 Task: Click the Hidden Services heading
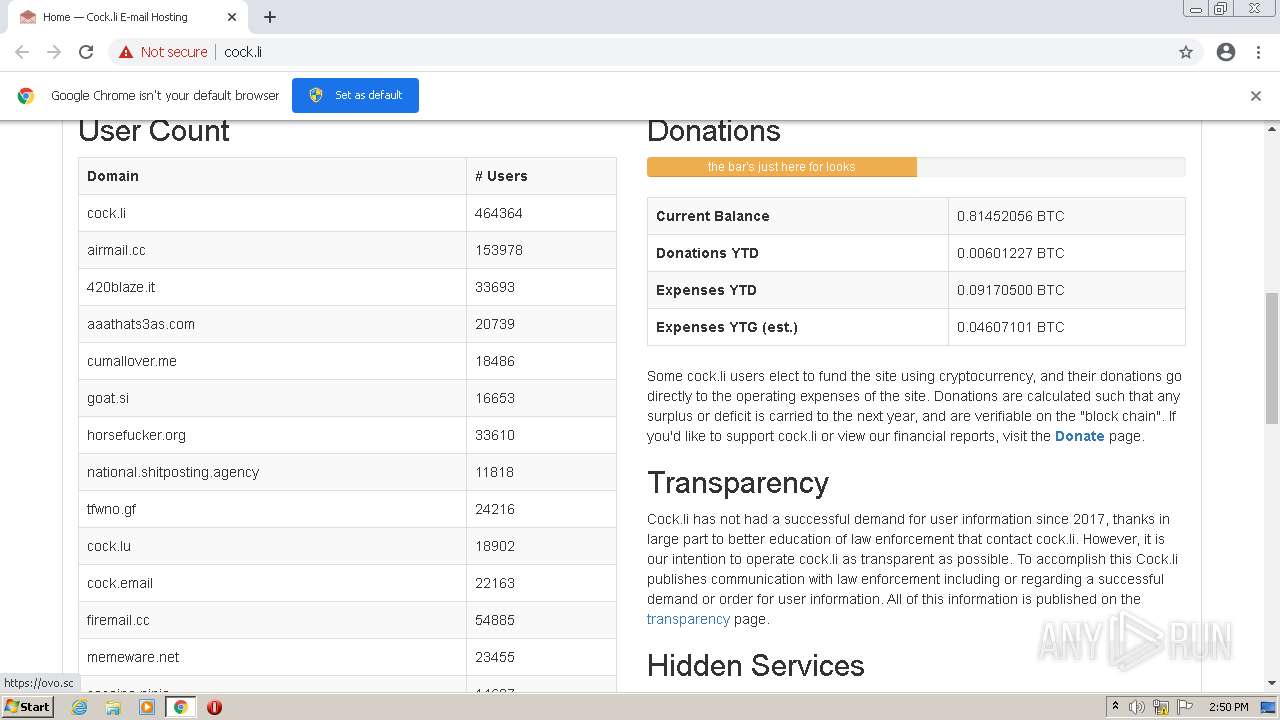(756, 666)
